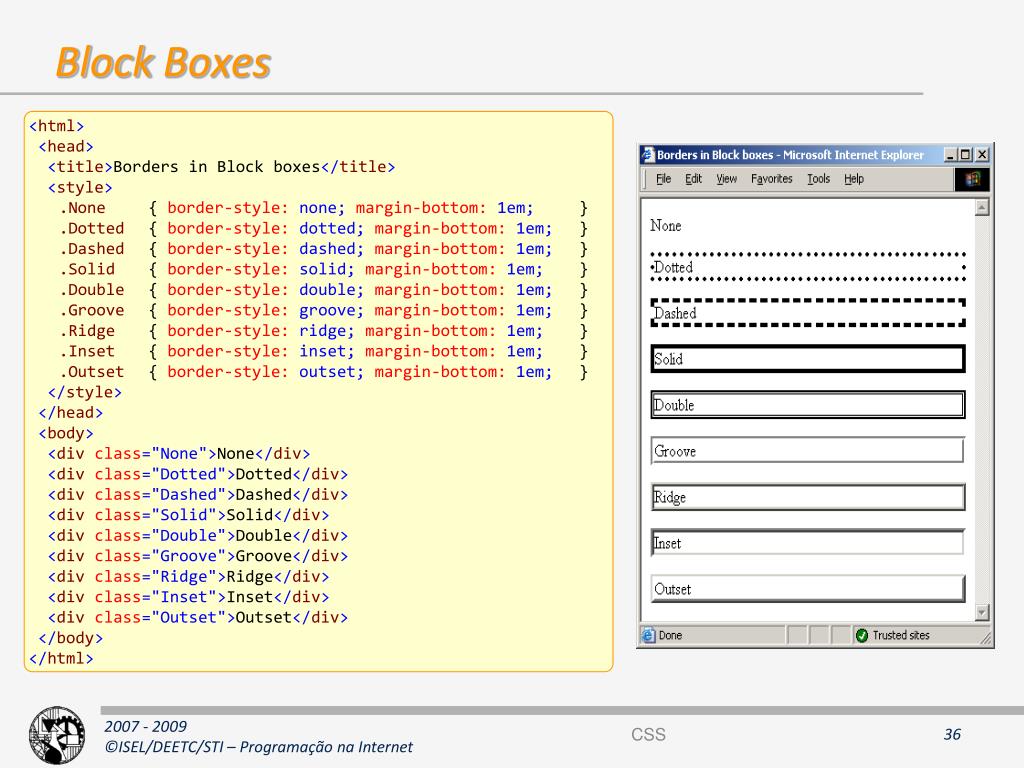Click the div class="Double" code line
1024x768 pixels.
coord(198,536)
